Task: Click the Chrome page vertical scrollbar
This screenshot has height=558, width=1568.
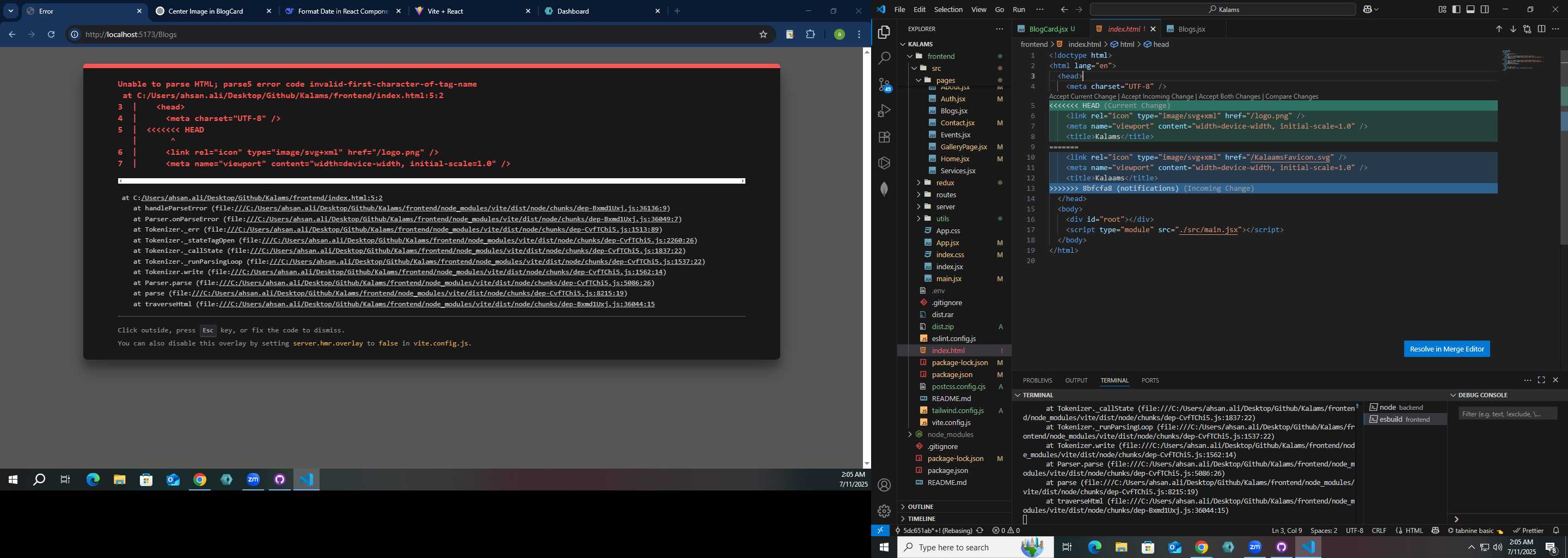Action: [x=867, y=258]
